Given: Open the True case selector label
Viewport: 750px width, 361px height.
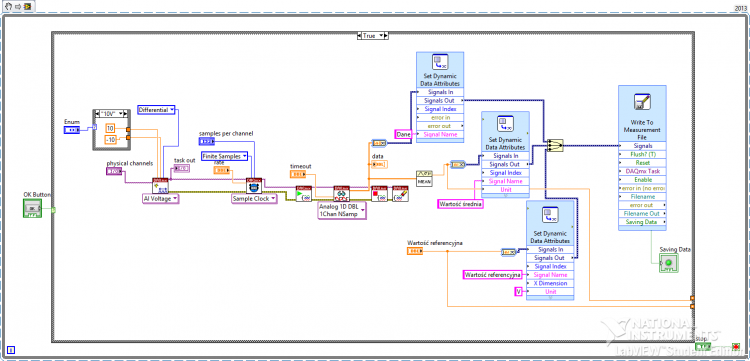Looking at the screenshot, I should point(373,36).
